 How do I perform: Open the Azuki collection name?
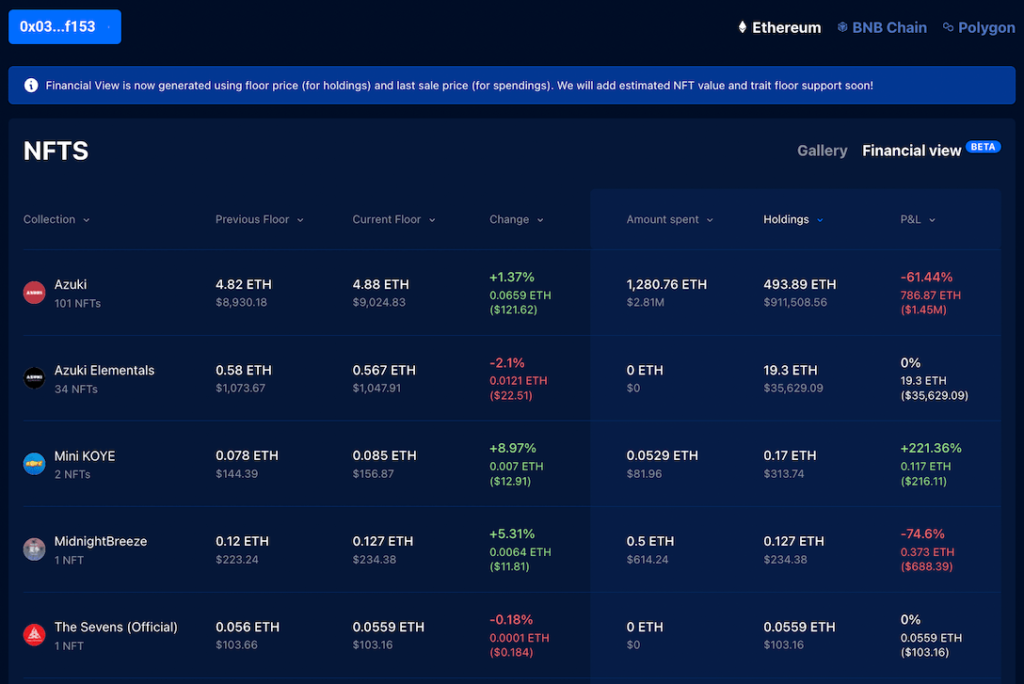point(71,284)
